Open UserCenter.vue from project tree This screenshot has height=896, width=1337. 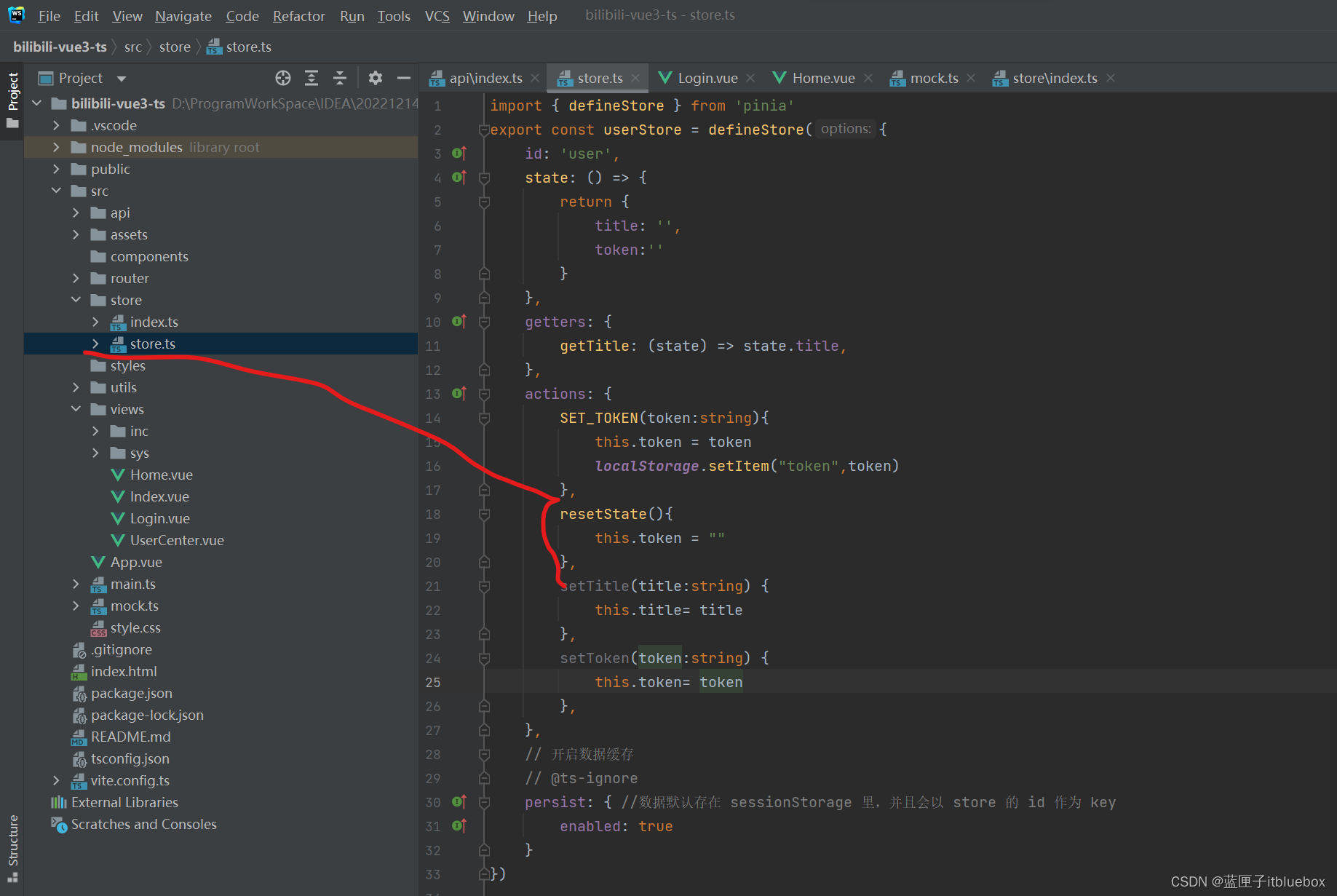point(177,540)
